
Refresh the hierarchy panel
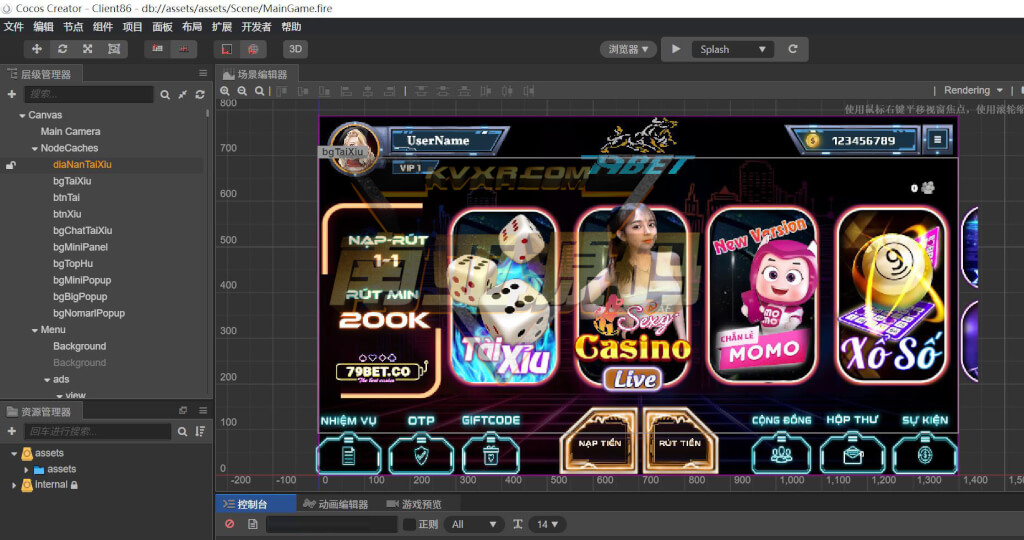click(200, 95)
